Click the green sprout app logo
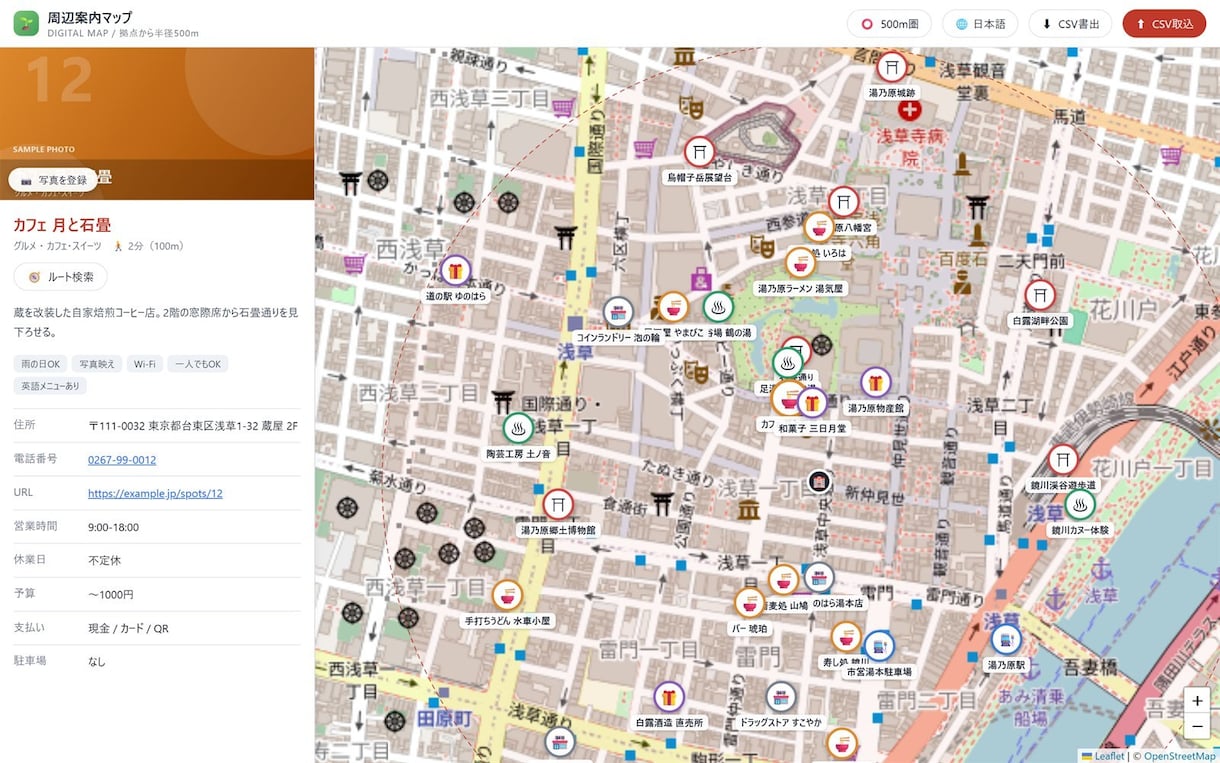Viewport: 1220px width, 763px height. (x=26, y=23)
